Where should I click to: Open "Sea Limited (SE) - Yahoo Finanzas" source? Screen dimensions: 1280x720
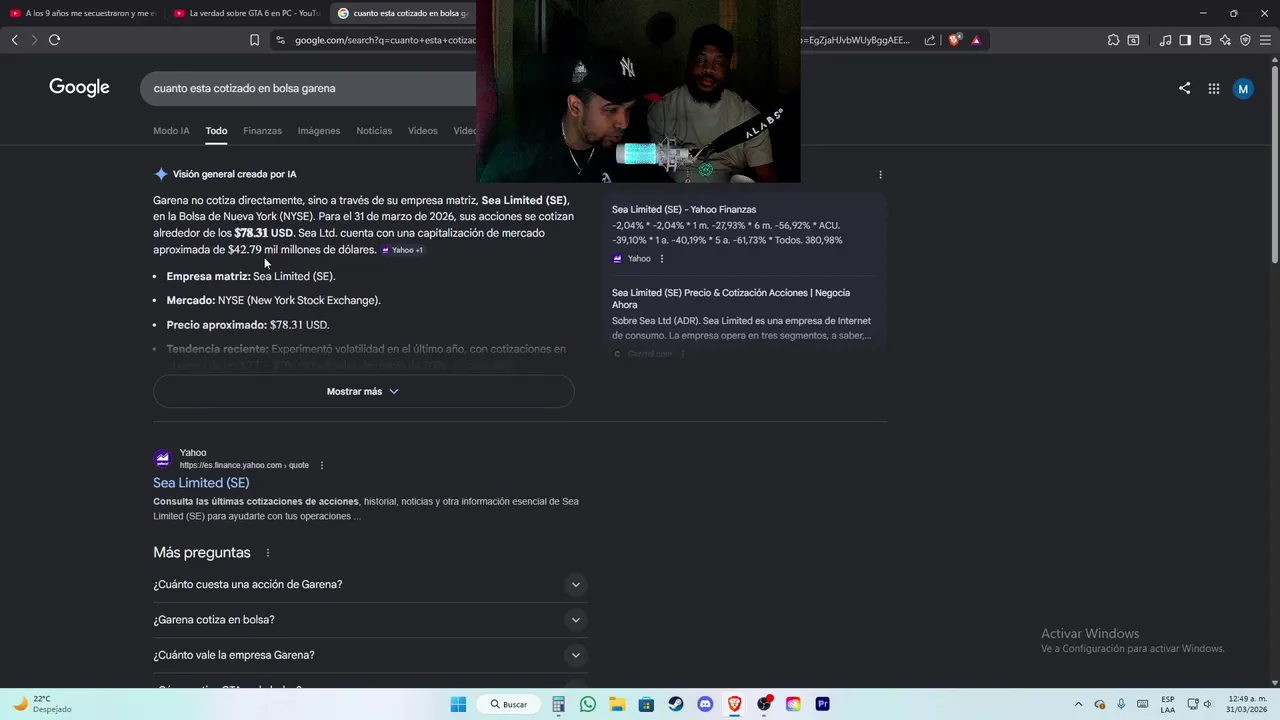click(x=684, y=210)
